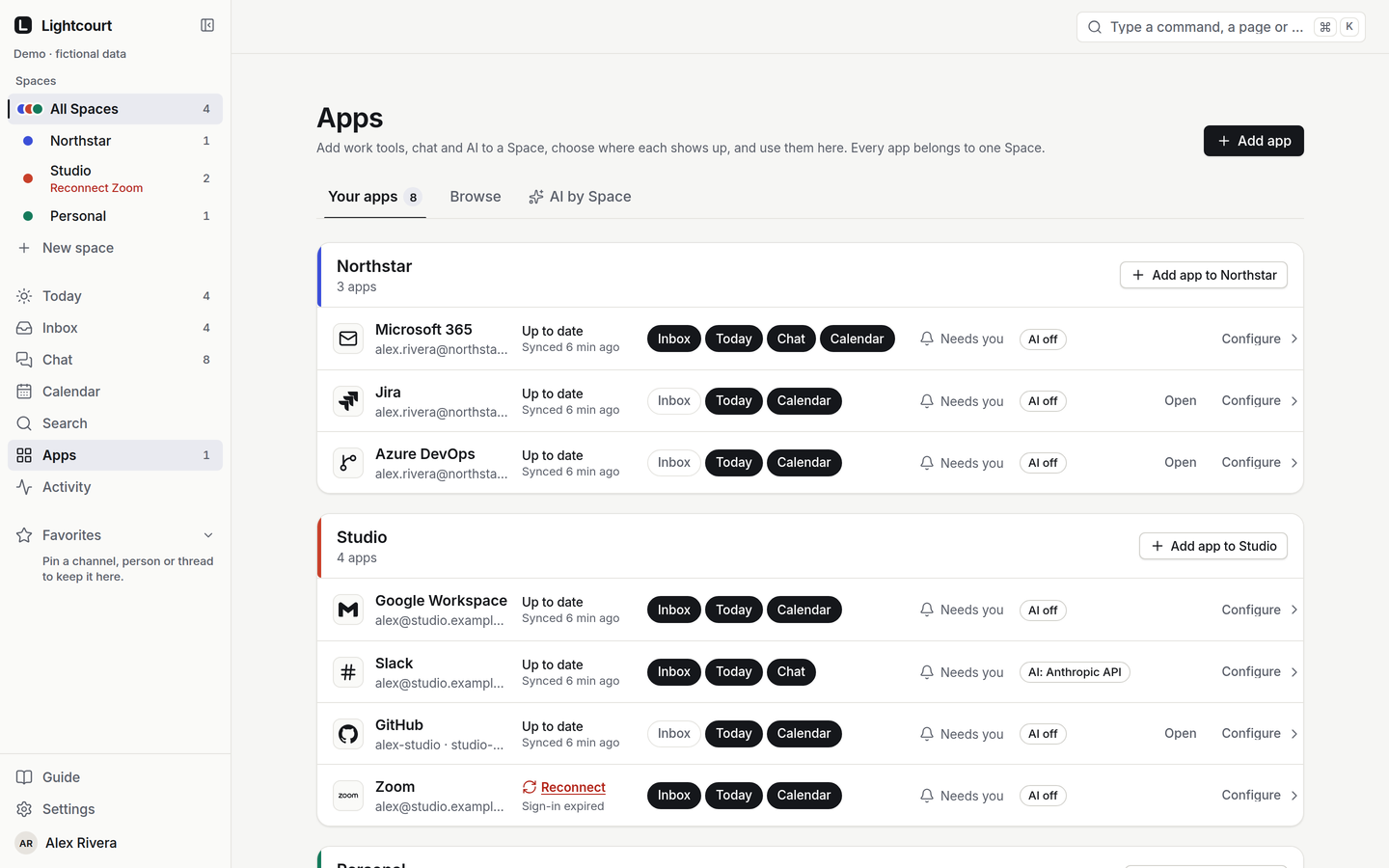
Task: Click the bell icon in Microsoft 365 row
Action: (927, 339)
